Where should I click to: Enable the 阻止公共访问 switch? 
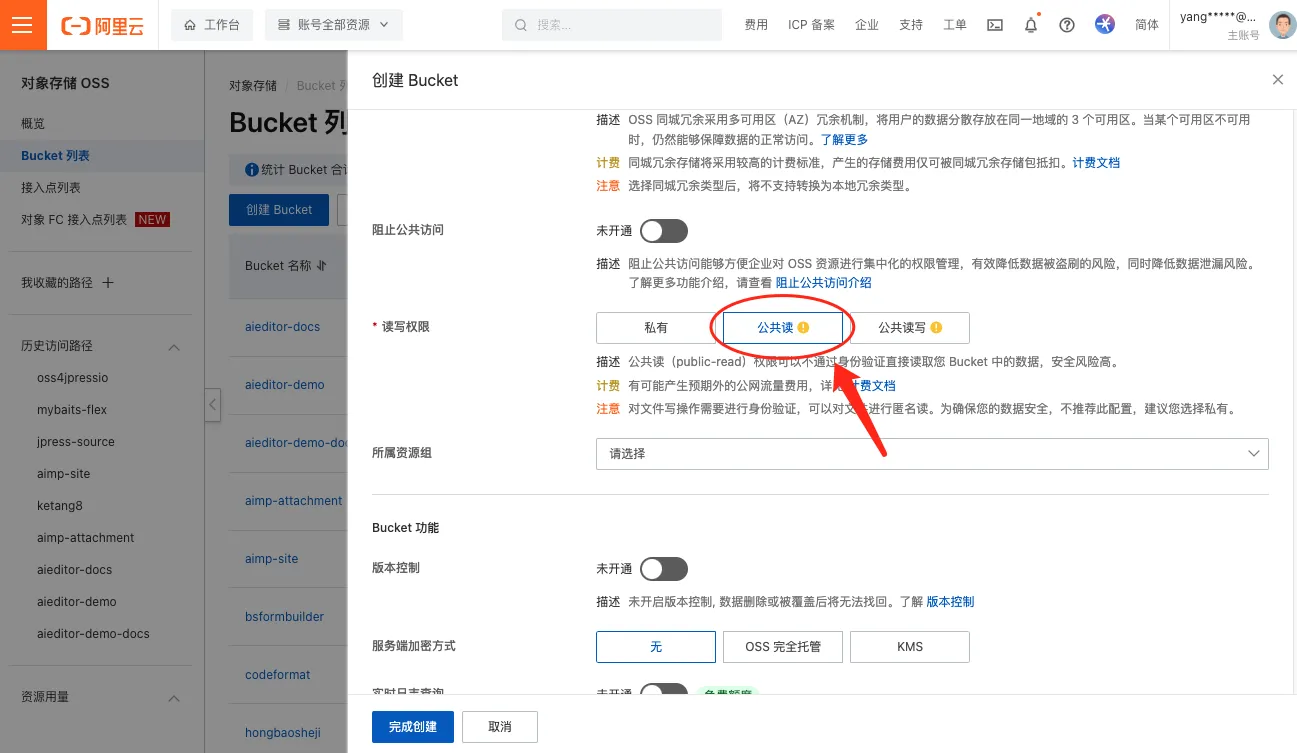[663, 231]
